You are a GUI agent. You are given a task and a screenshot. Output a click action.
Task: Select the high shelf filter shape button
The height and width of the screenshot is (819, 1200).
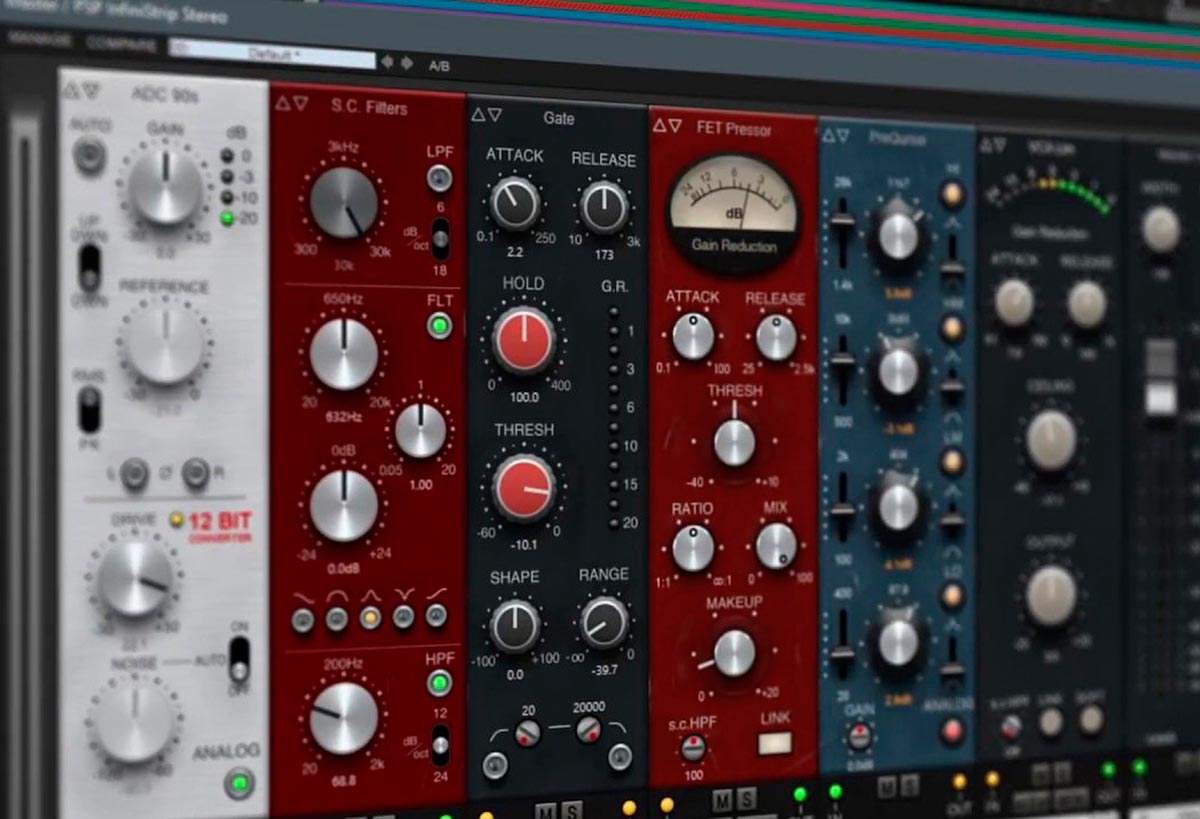click(x=436, y=615)
